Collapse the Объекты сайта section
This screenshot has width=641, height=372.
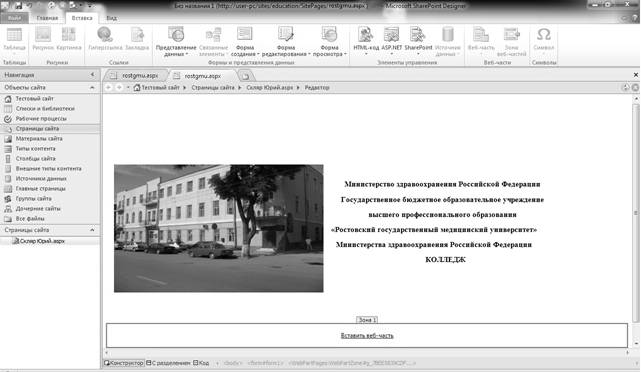pyautogui.click(x=92, y=87)
